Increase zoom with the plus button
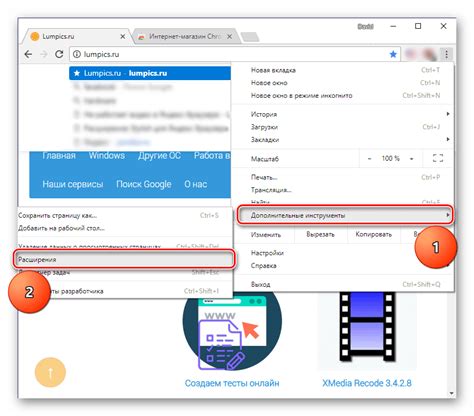The image size is (474, 416). 412,159
